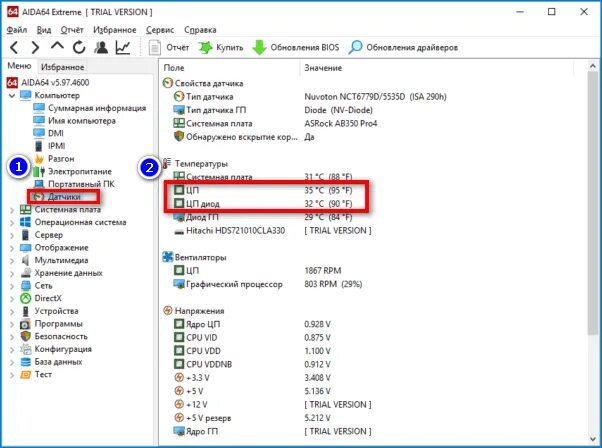Screen dimensions: 602x448
Task: Click the Вентиляторы fan icon
Action: (x=168, y=257)
